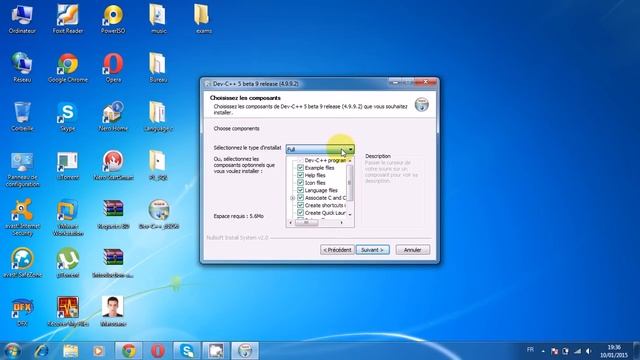Open the exams folder on desktop
The width and height of the screenshot is (640, 360).
[203, 19]
